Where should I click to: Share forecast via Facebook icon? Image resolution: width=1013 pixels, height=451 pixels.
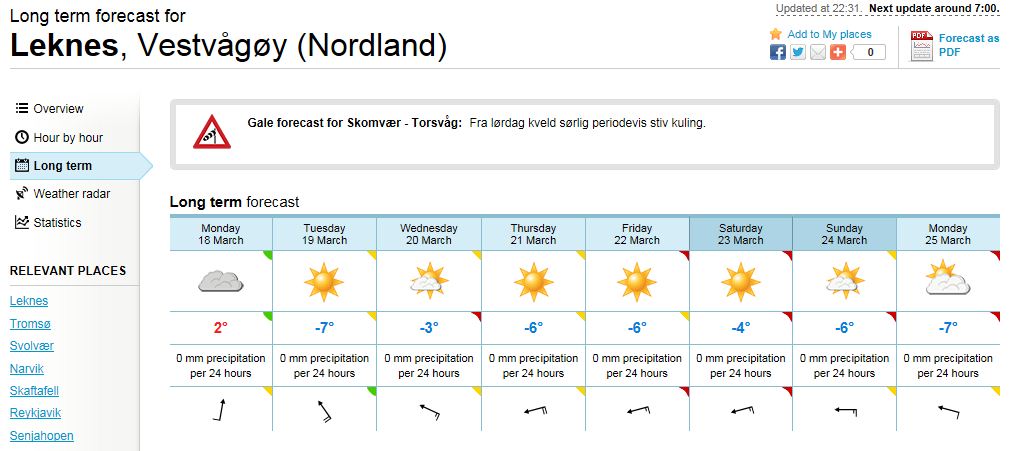point(778,52)
